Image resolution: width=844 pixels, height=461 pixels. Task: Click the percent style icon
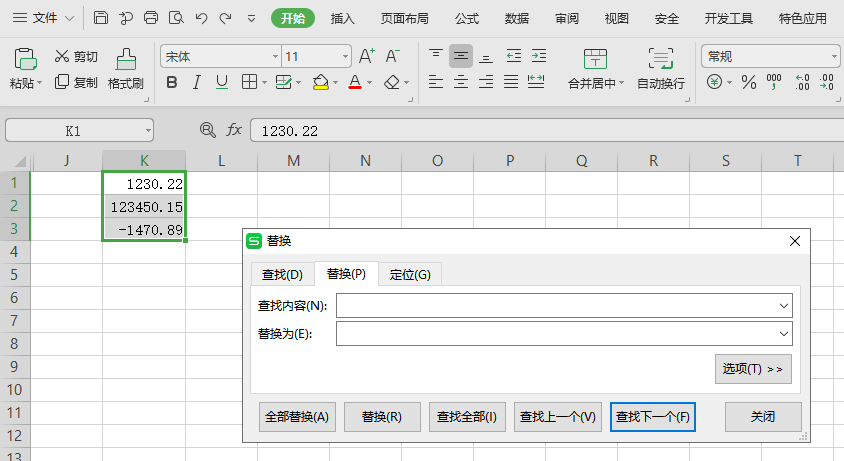tap(748, 82)
